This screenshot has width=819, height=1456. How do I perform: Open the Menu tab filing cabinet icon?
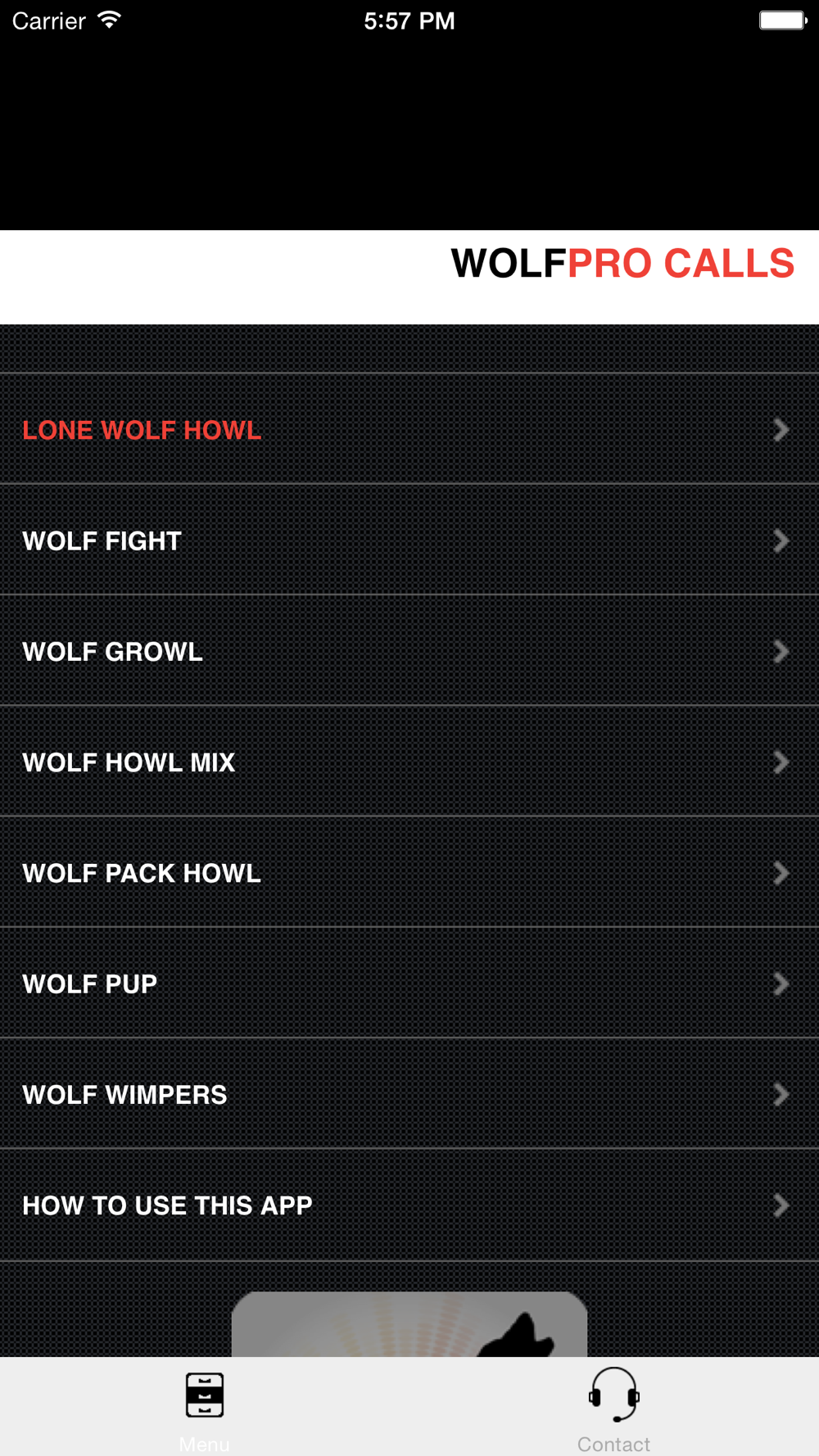tap(205, 1395)
